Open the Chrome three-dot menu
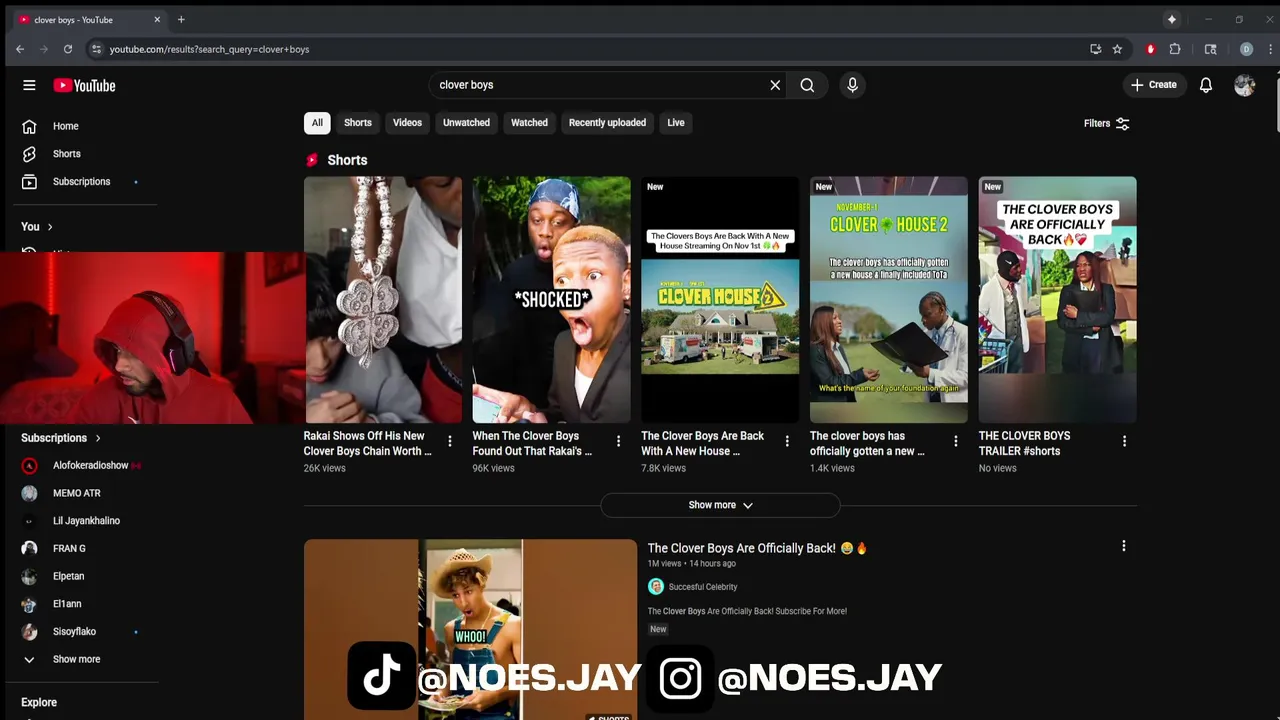1280x720 pixels. click(x=1270, y=49)
